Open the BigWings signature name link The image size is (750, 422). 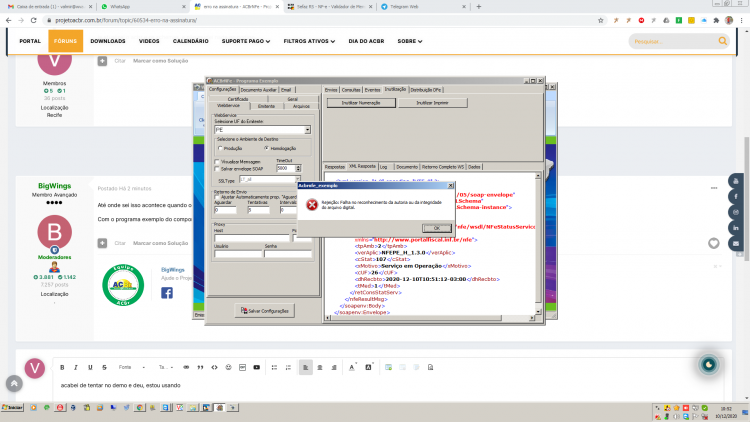point(173,270)
